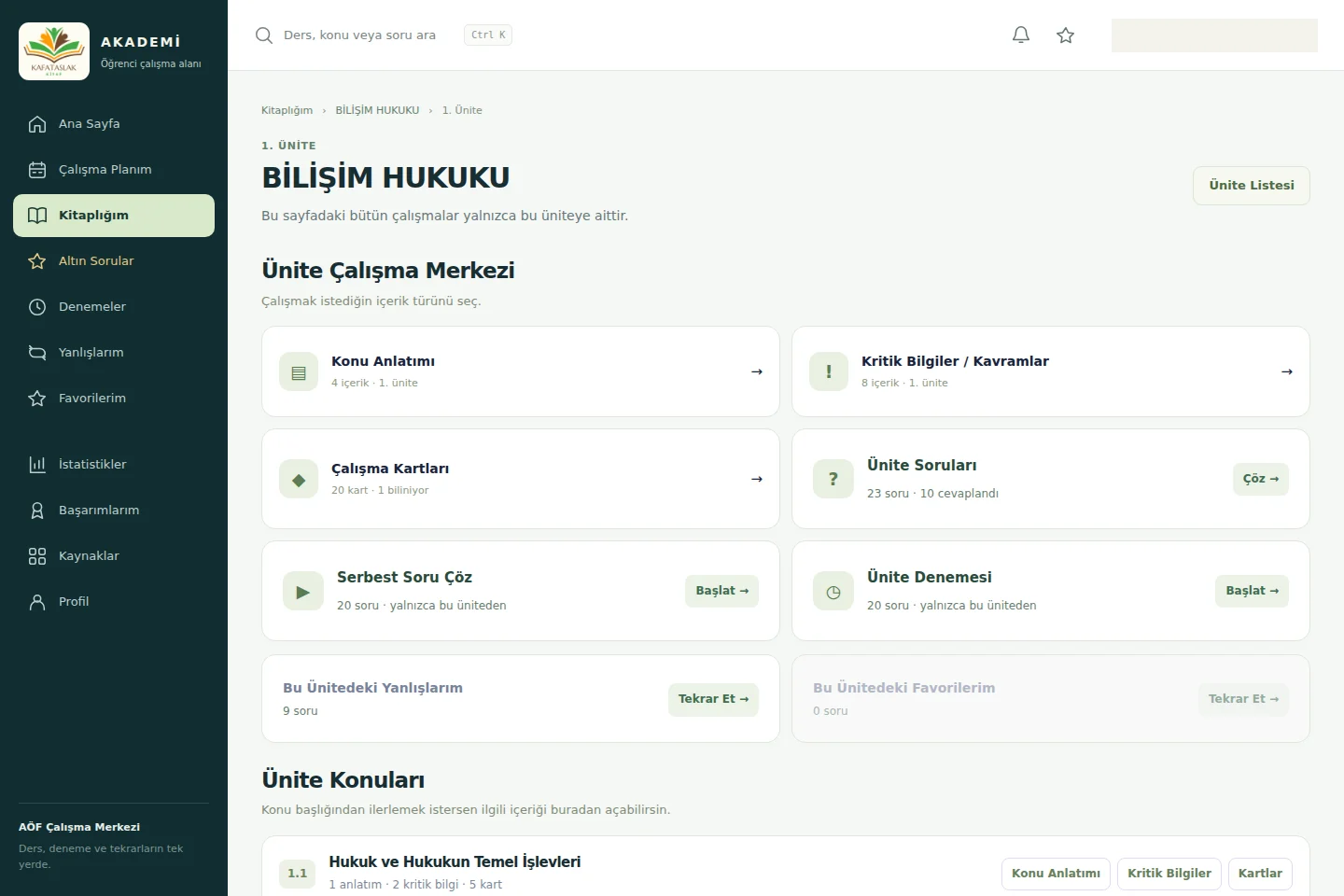1344x896 pixels.
Task: Click Tekrar Et for Bu Ünitedeki Yanlışlarım
Action: [713, 699]
